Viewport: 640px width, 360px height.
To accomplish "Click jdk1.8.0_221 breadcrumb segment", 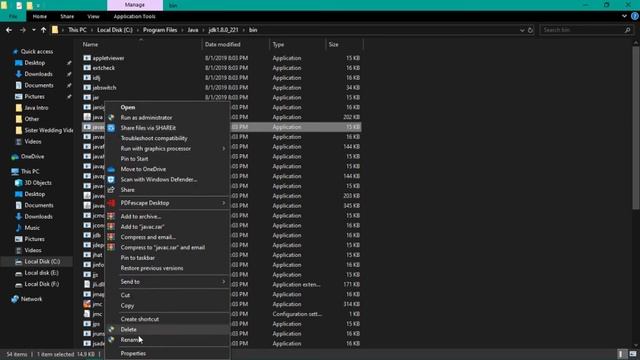I will [x=223, y=30].
